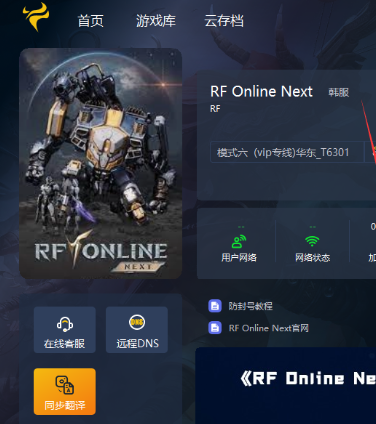Open the 云存档 cloud save tab

tap(224, 21)
